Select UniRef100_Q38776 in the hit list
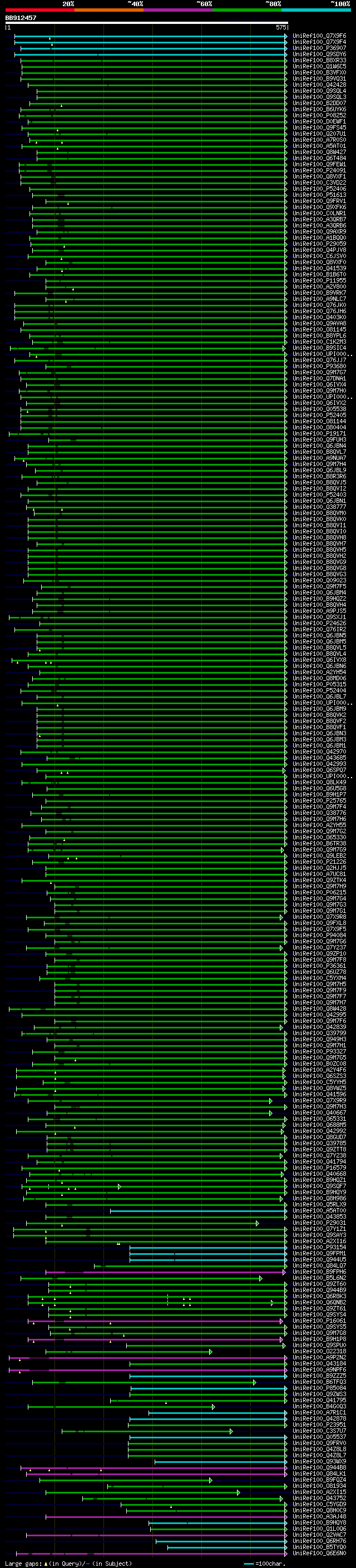This screenshot has height=1568, width=356. point(319,813)
